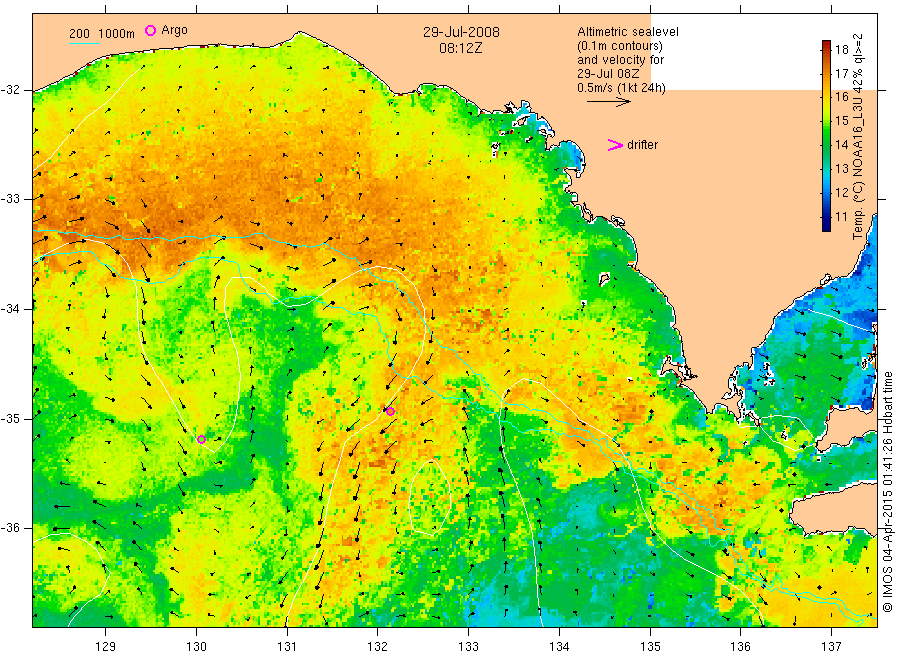The height and width of the screenshot is (660, 900).
Task: Click the IMOS copyright timestamp text
Action: 887,491
